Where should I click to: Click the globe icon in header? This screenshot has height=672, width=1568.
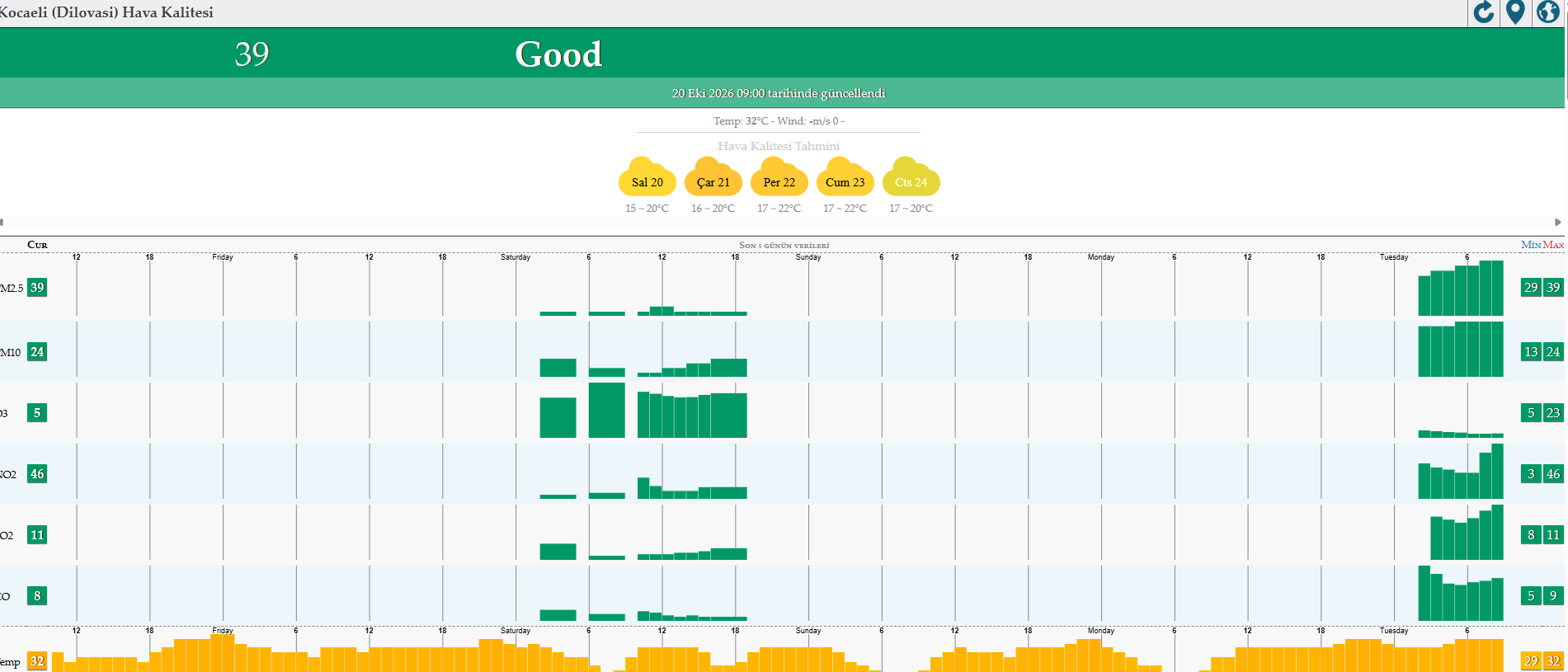pyautogui.click(x=1547, y=12)
